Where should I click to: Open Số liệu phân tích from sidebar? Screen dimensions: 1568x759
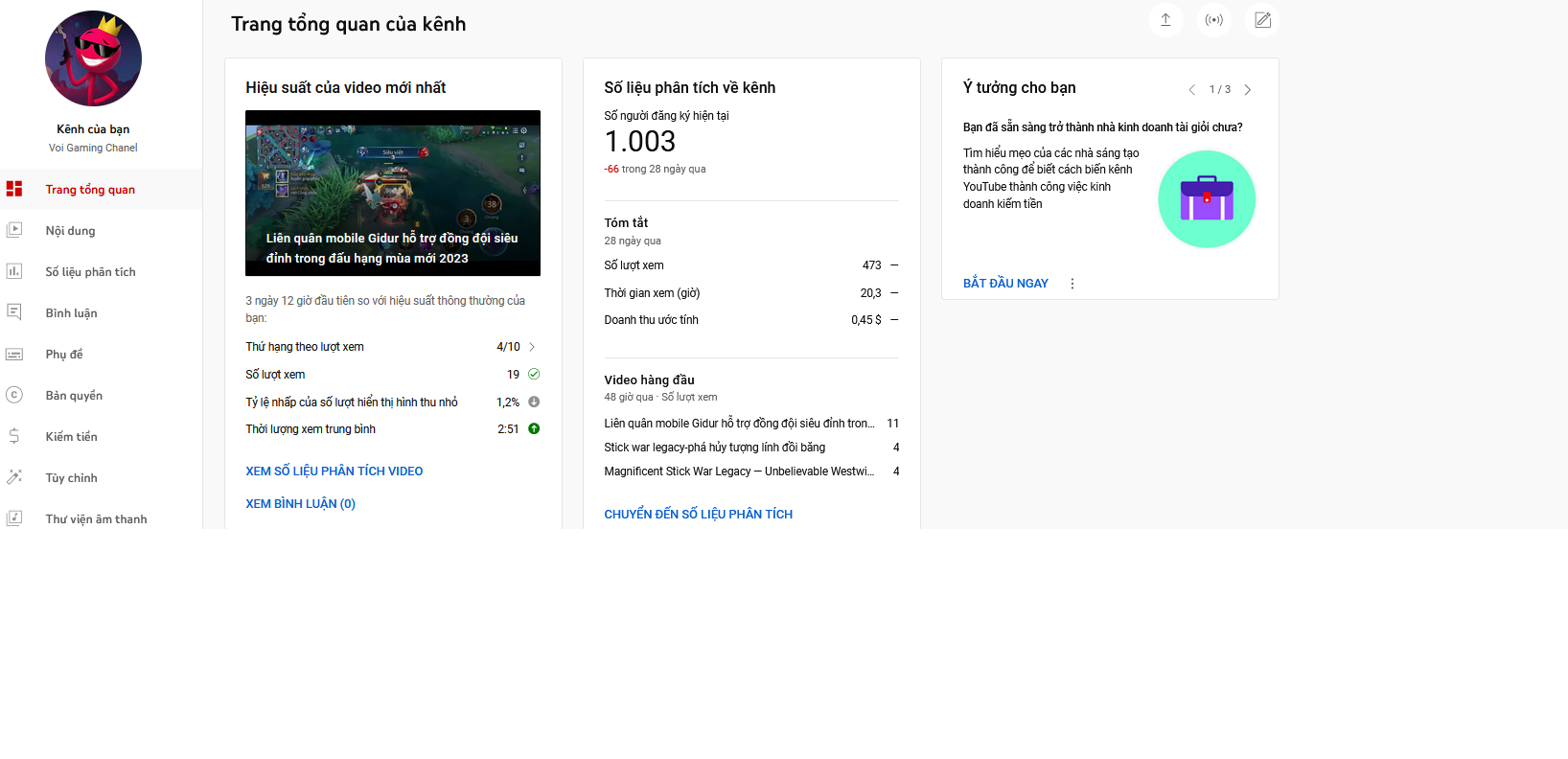90,272
